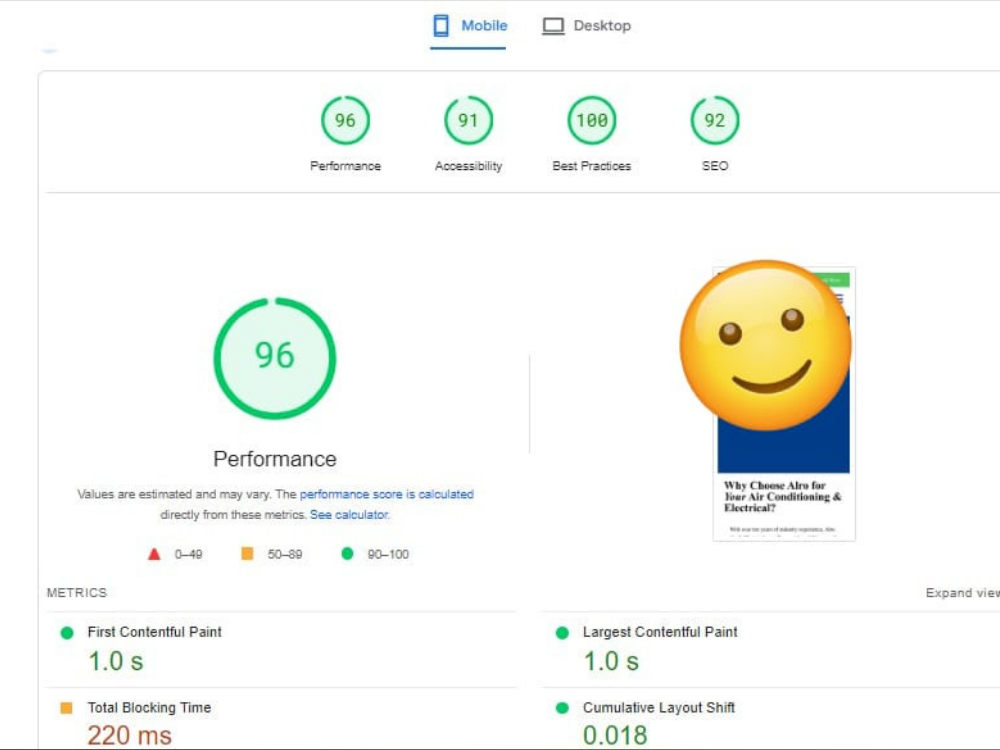Click the Largest Contentful Paint 1.0 s value
Image resolution: width=1000 pixels, height=750 pixels.
point(611,661)
